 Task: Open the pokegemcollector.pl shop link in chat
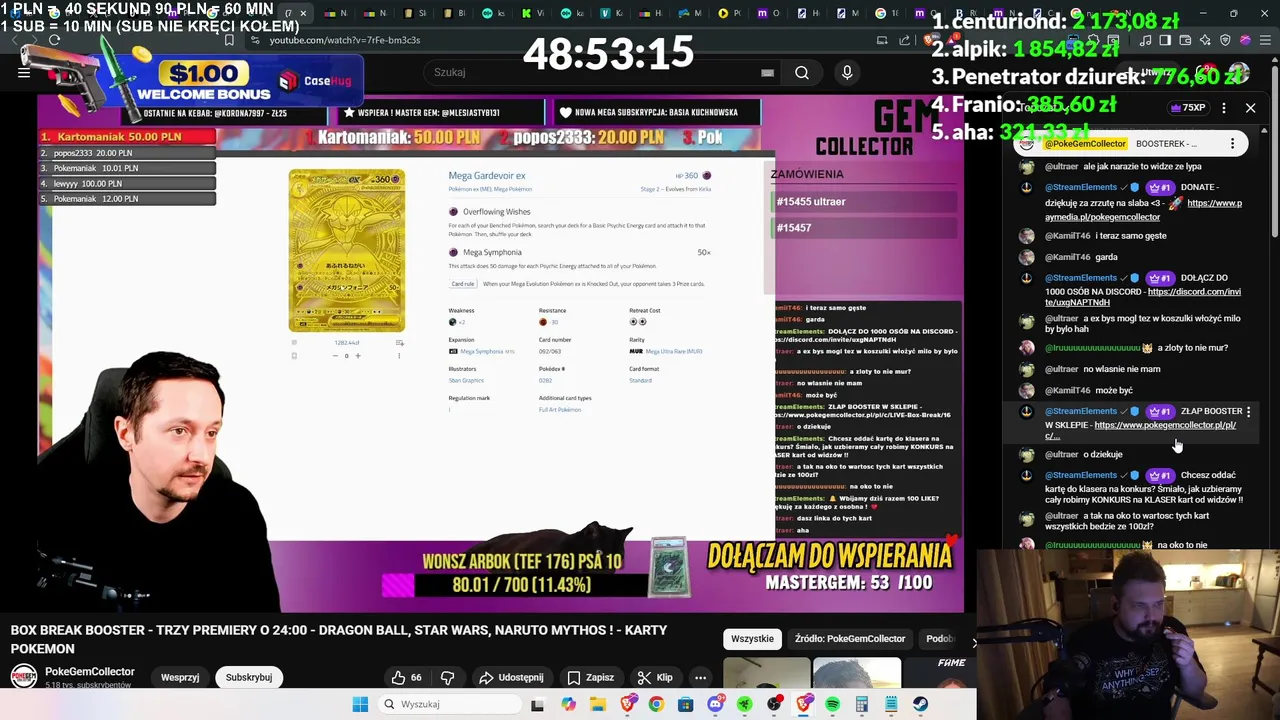point(1165,425)
